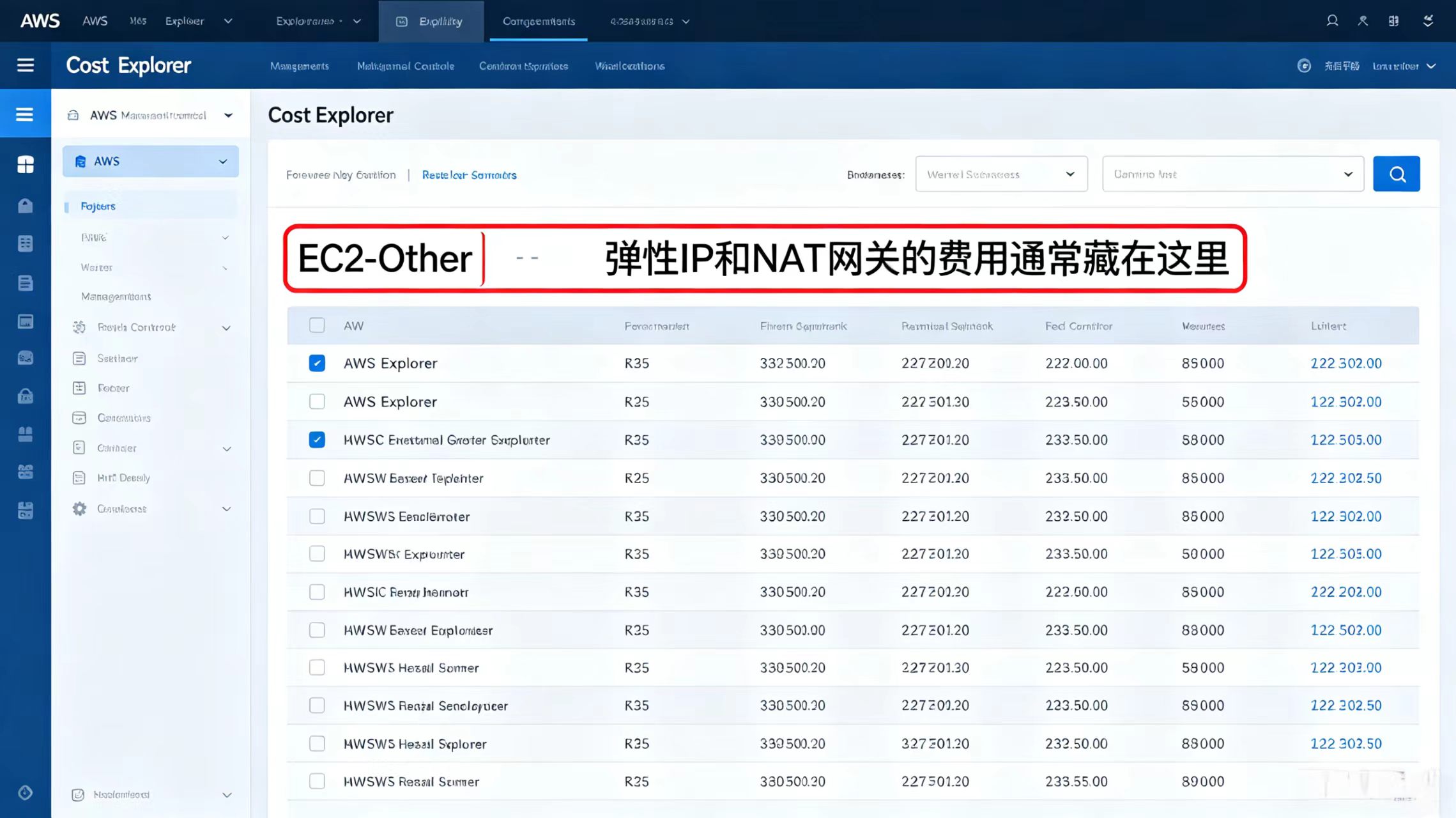Open the user dropdown at the header's right end

point(1404,66)
